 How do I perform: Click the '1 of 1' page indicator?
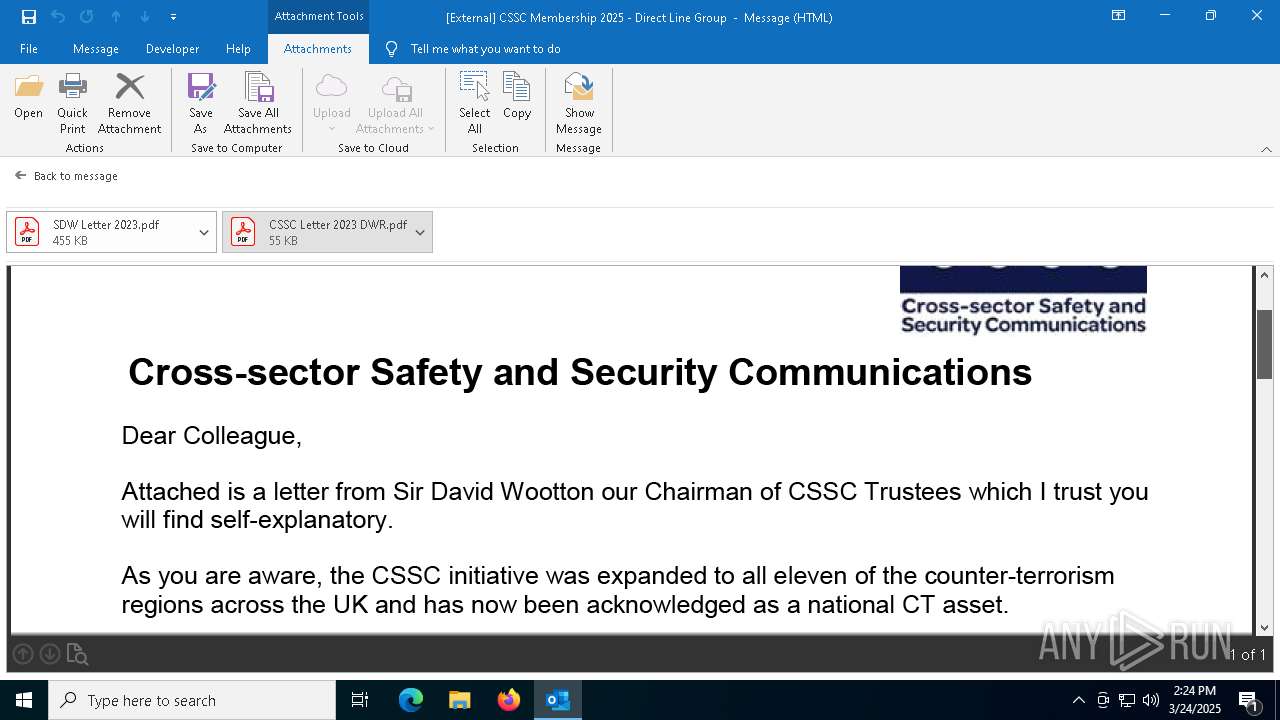(1247, 655)
